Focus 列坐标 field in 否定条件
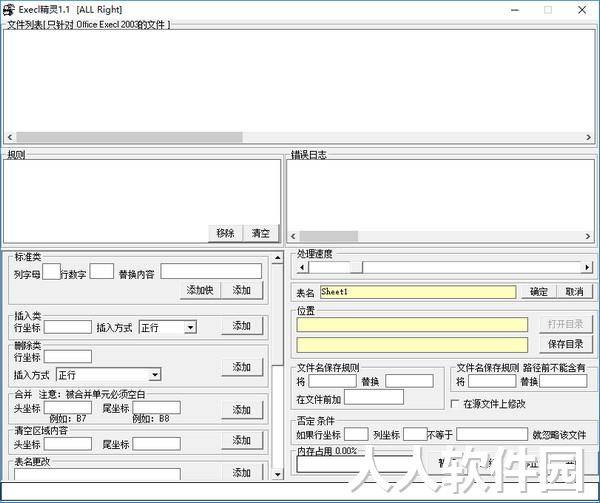Viewport: 600px width, 503px height. point(416,434)
